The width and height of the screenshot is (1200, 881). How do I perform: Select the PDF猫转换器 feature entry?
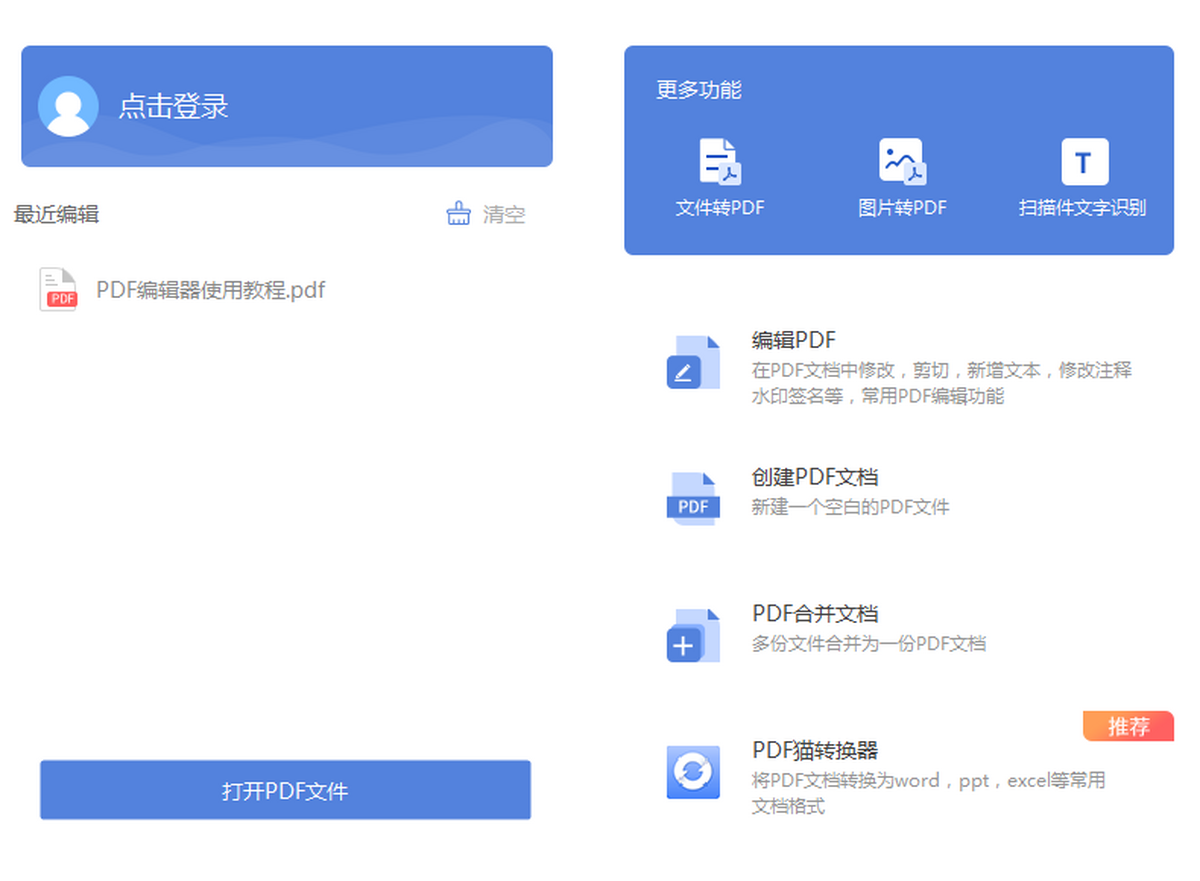coord(810,751)
